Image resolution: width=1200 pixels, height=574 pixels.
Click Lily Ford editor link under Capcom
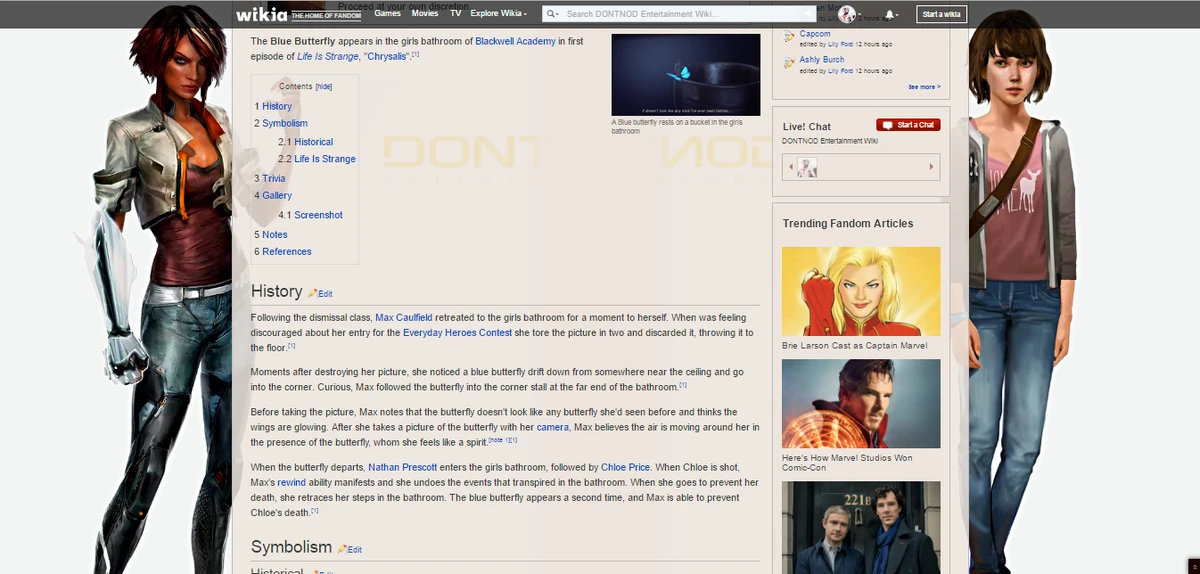(x=840, y=44)
